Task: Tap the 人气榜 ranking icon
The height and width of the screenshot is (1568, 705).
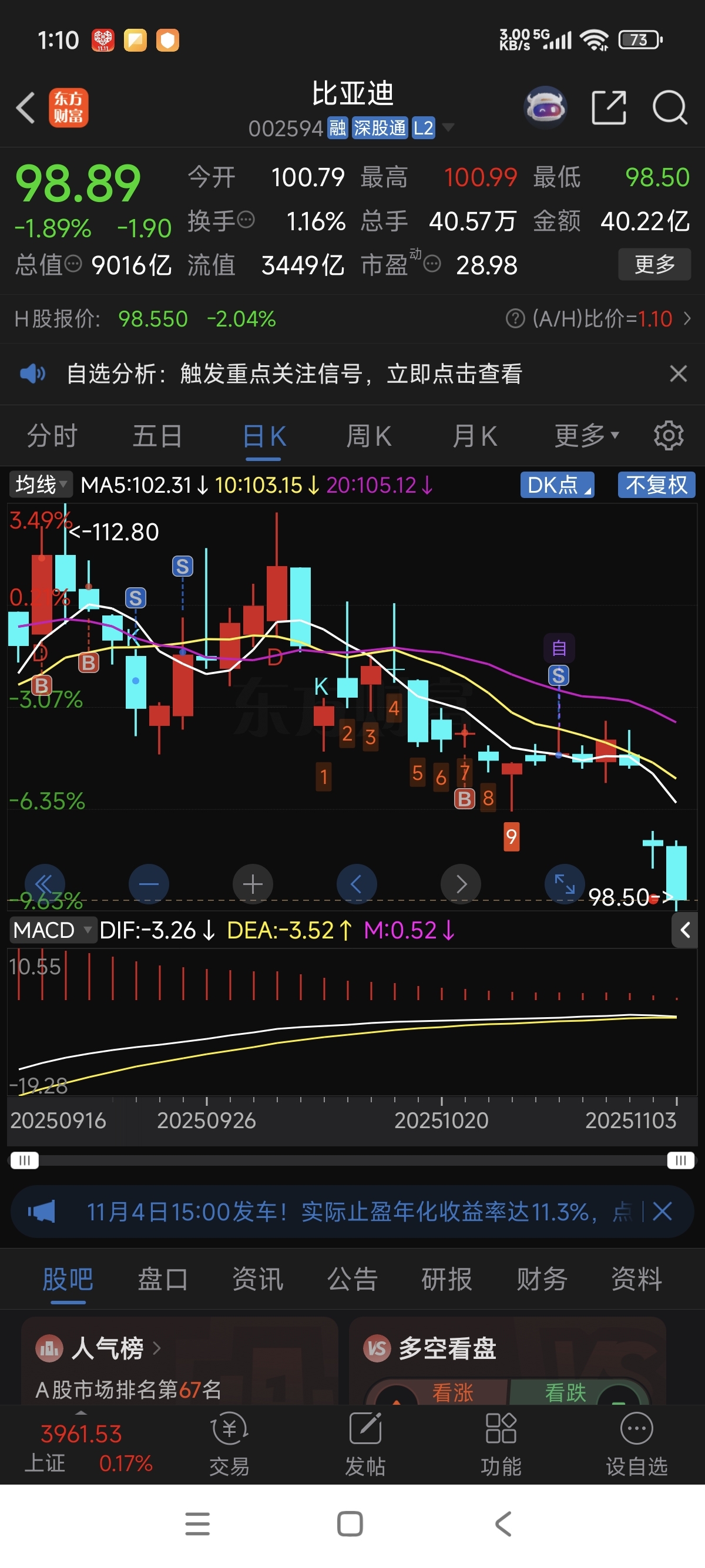Action: (49, 1348)
